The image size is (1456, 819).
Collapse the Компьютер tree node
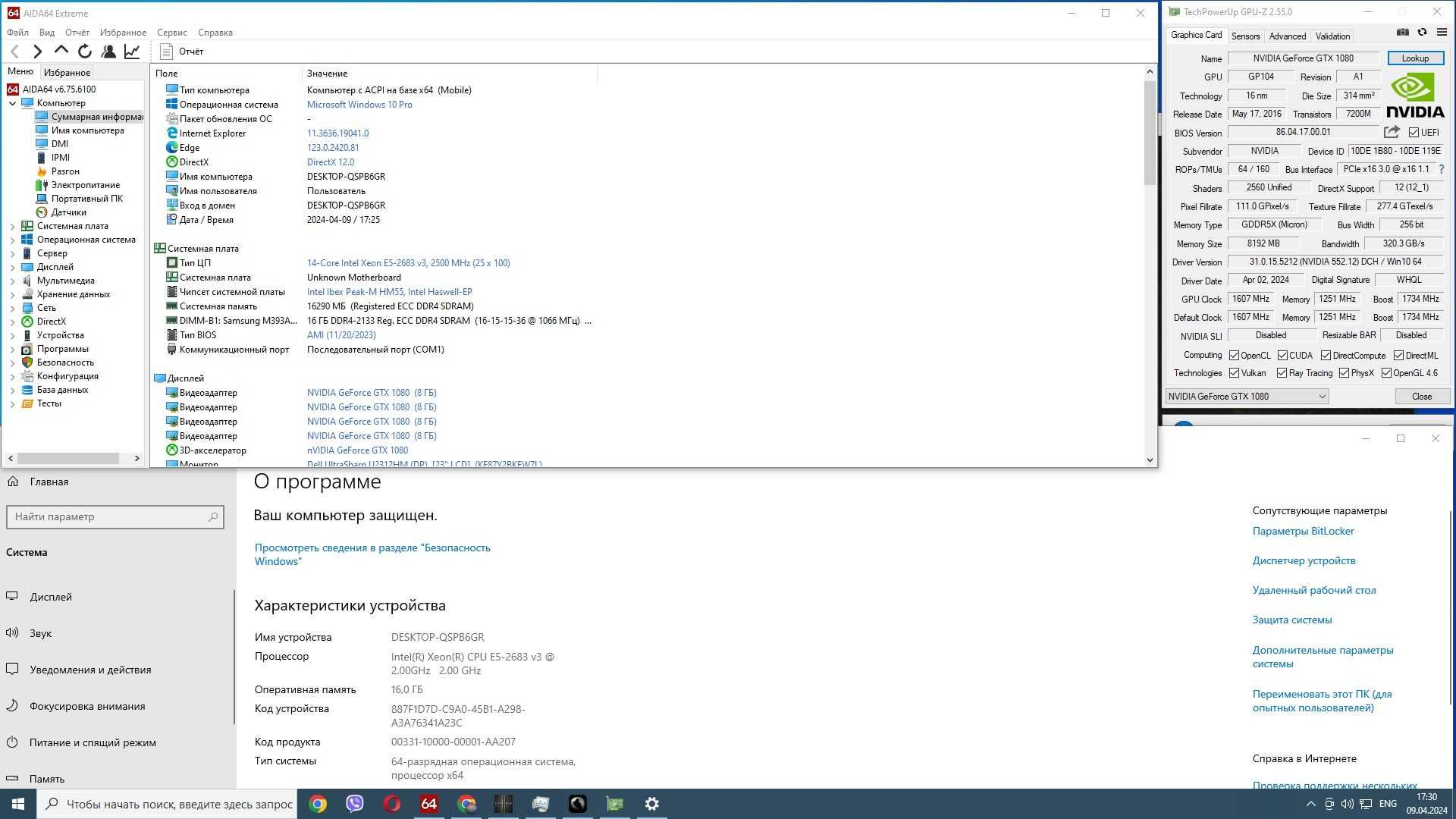tap(12, 103)
